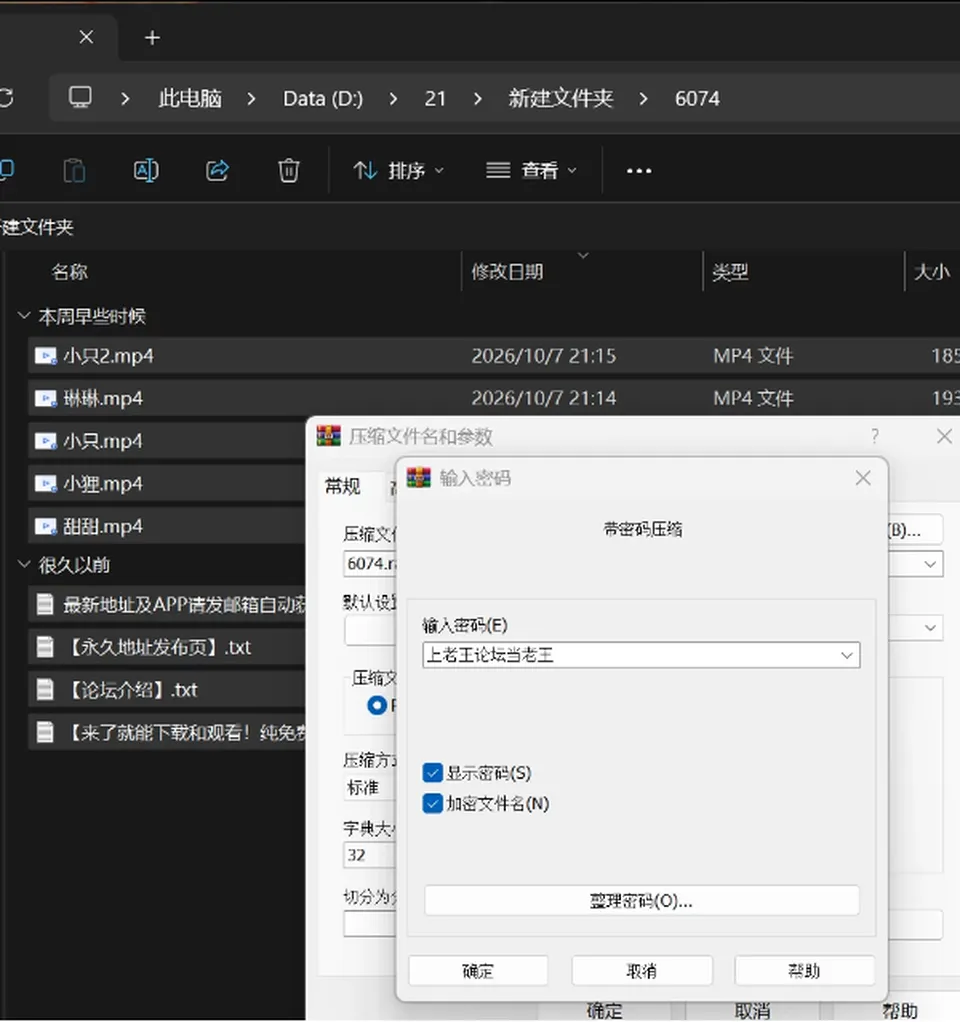Image resolution: width=960 pixels, height=1022 pixels.
Task: Click the rename icon in Explorer toolbar
Action: 146,171
